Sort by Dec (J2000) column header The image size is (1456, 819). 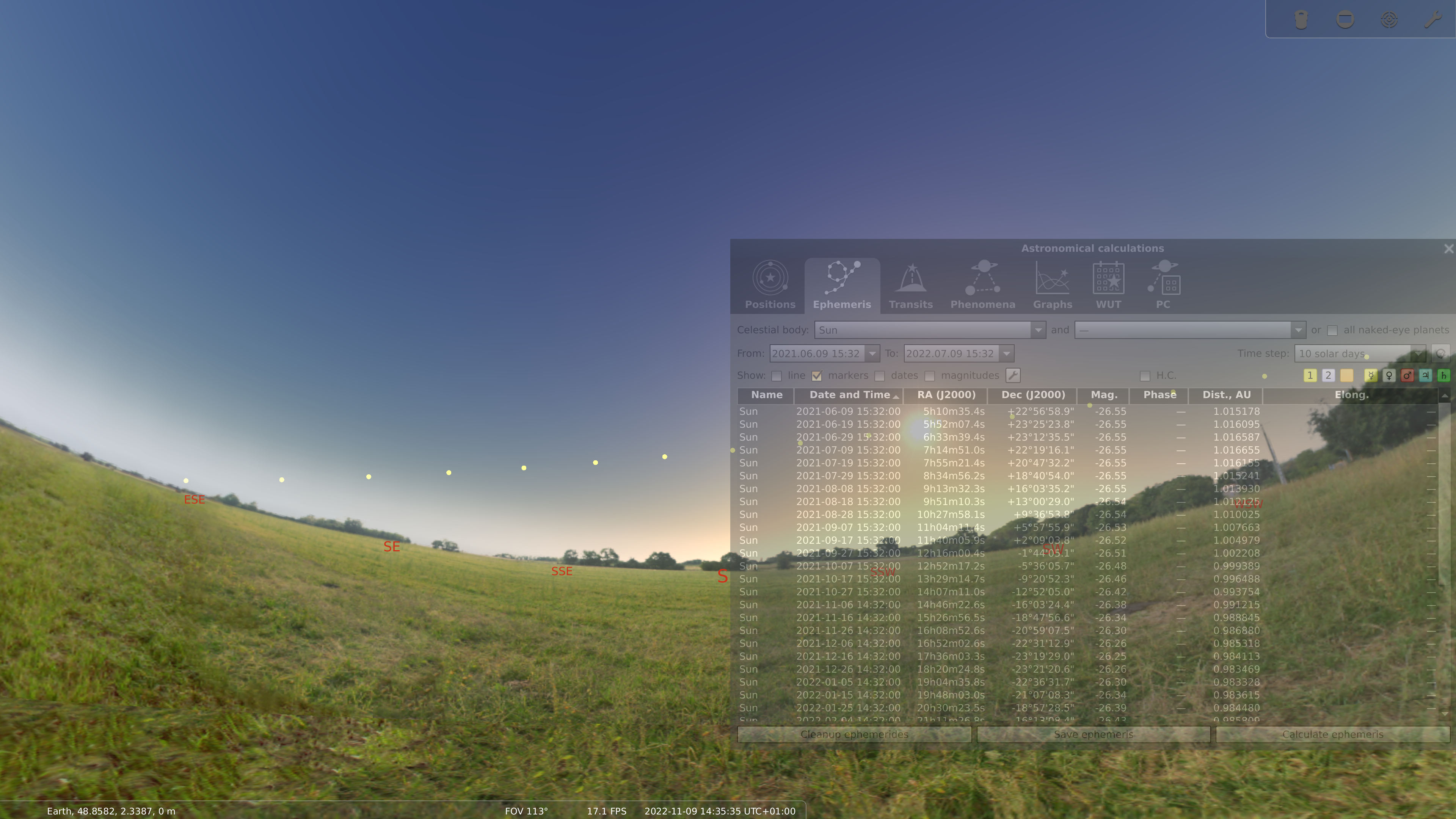pyautogui.click(x=1032, y=395)
